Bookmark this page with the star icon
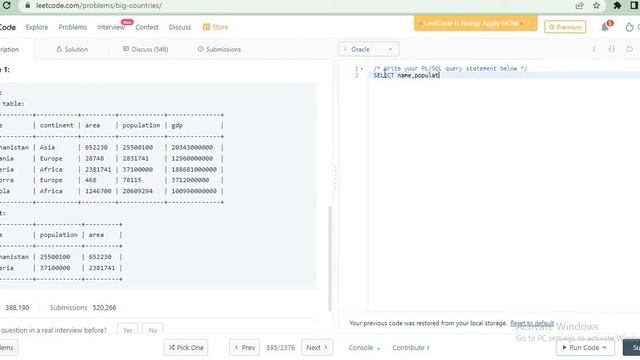The width and height of the screenshot is (640, 360). pyautogui.click(x=596, y=6)
